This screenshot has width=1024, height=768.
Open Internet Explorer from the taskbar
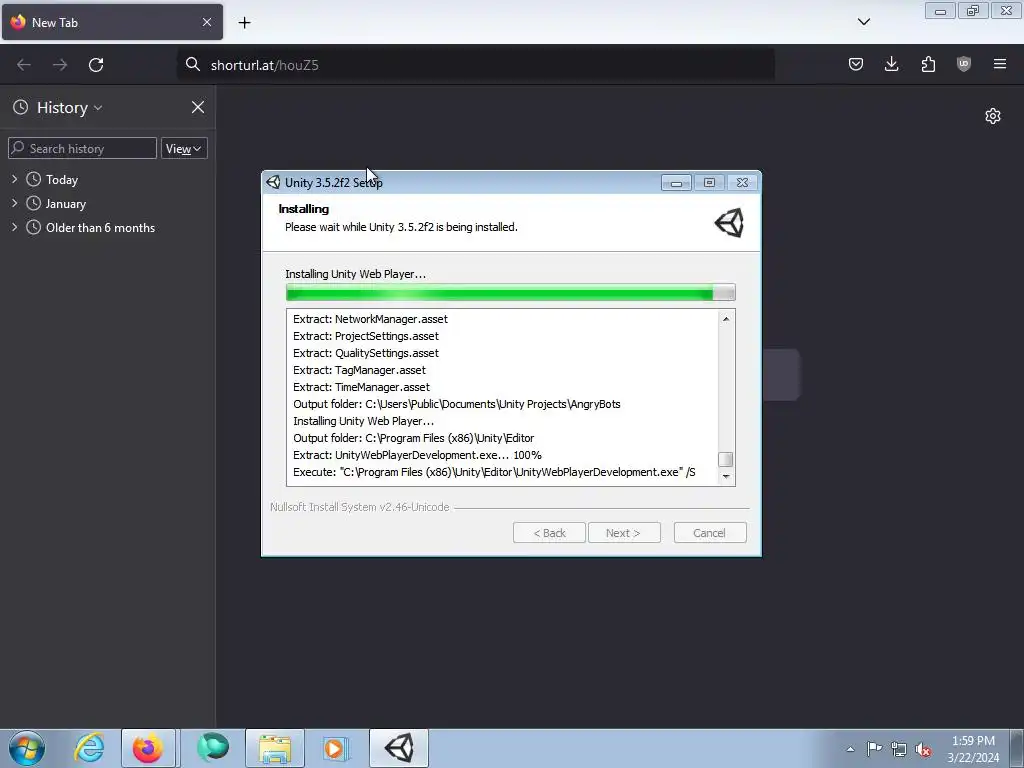tap(89, 748)
